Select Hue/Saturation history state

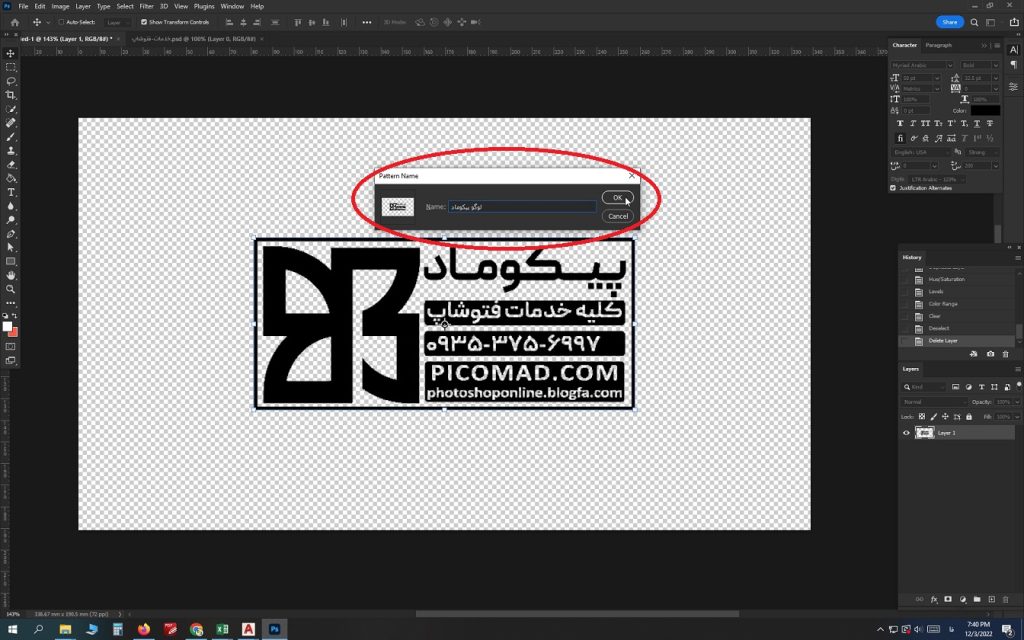(x=946, y=279)
